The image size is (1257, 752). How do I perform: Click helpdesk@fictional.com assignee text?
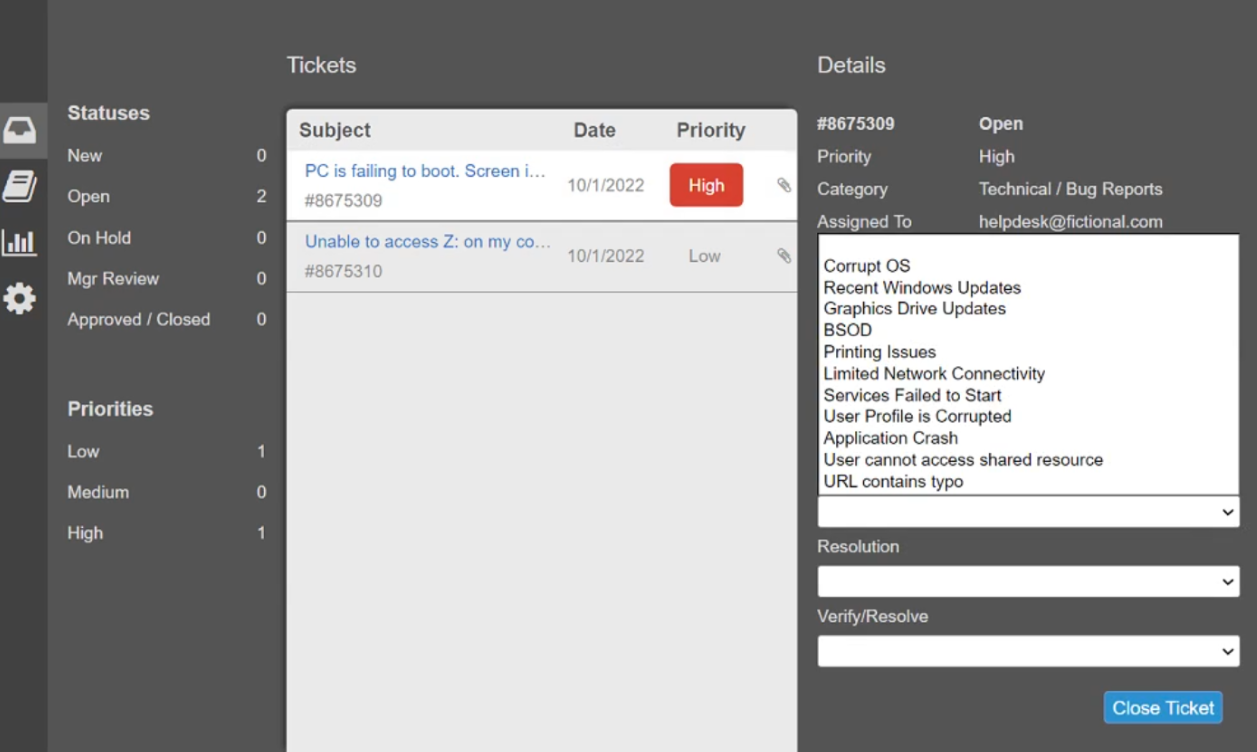(x=1070, y=222)
